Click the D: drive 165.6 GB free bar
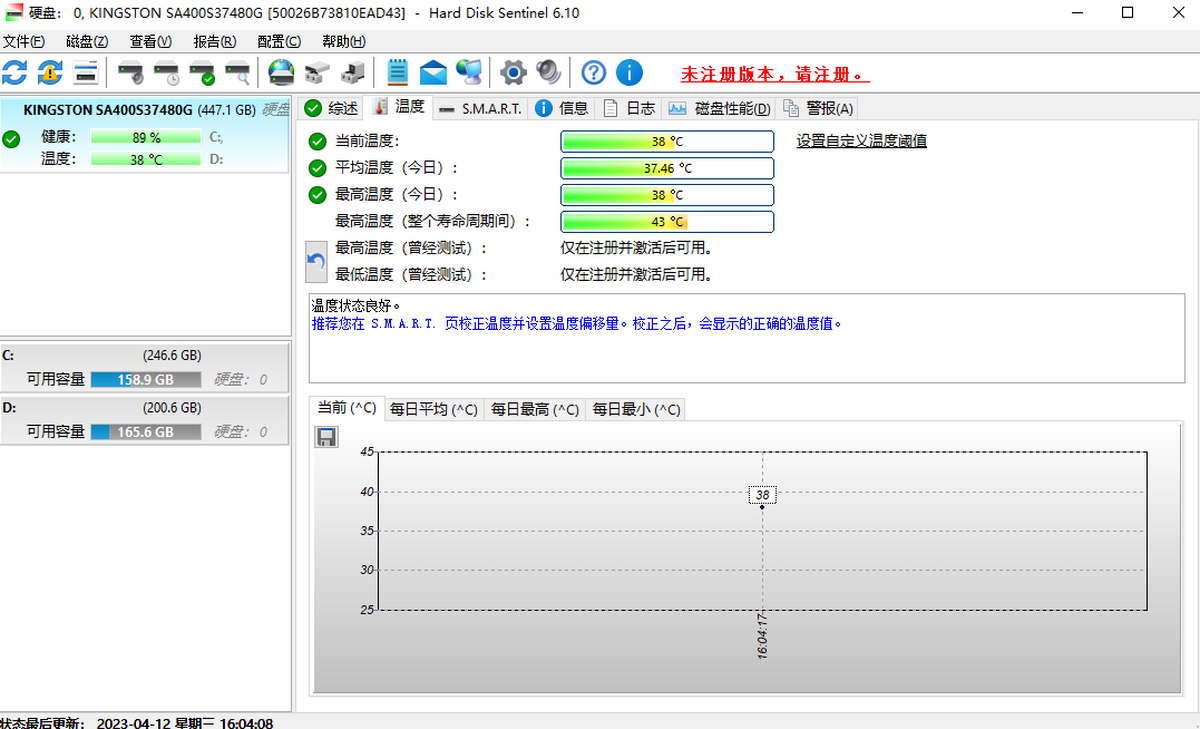The width and height of the screenshot is (1200, 729). [x=146, y=432]
